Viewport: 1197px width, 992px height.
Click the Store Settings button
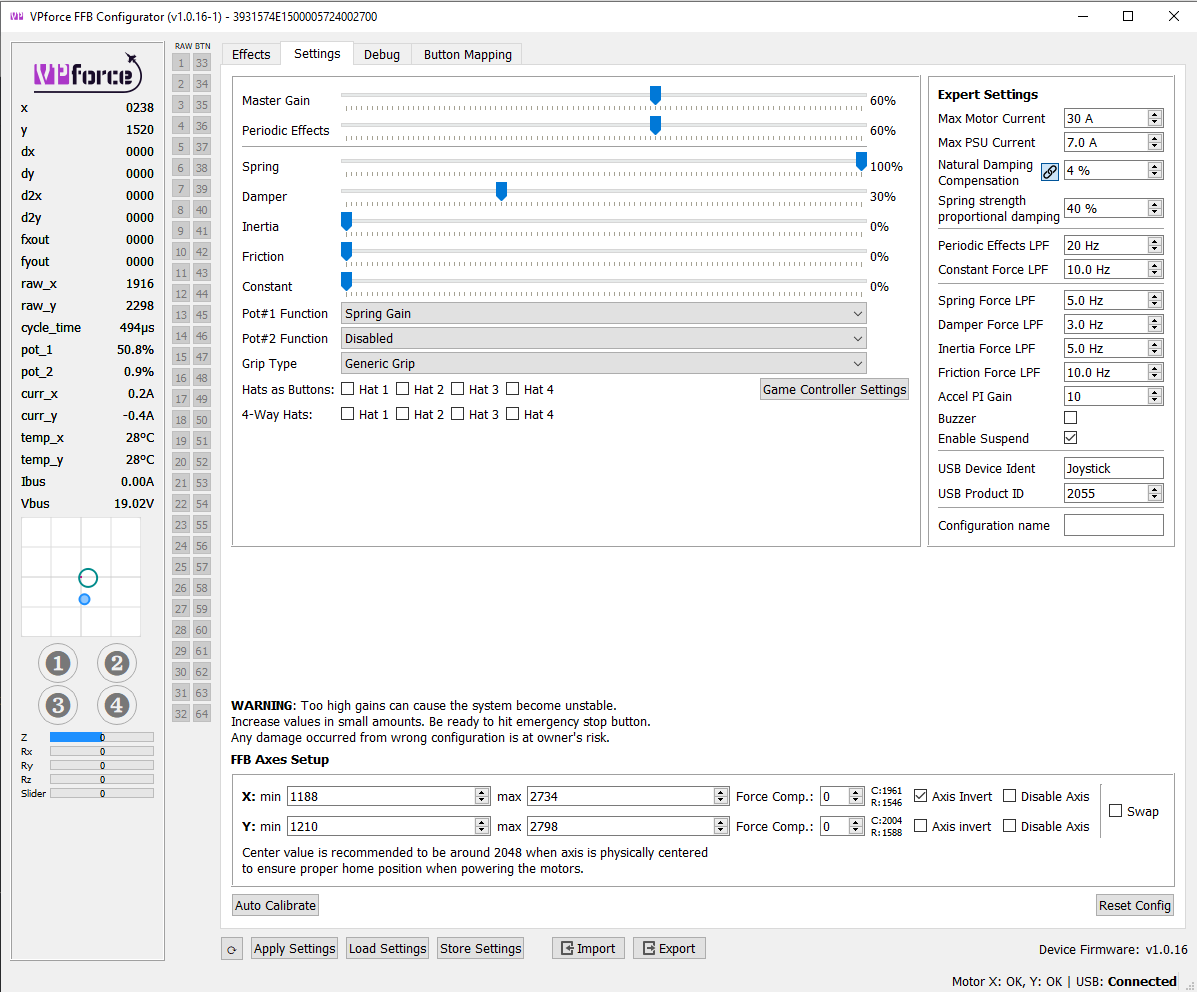click(481, 948)
